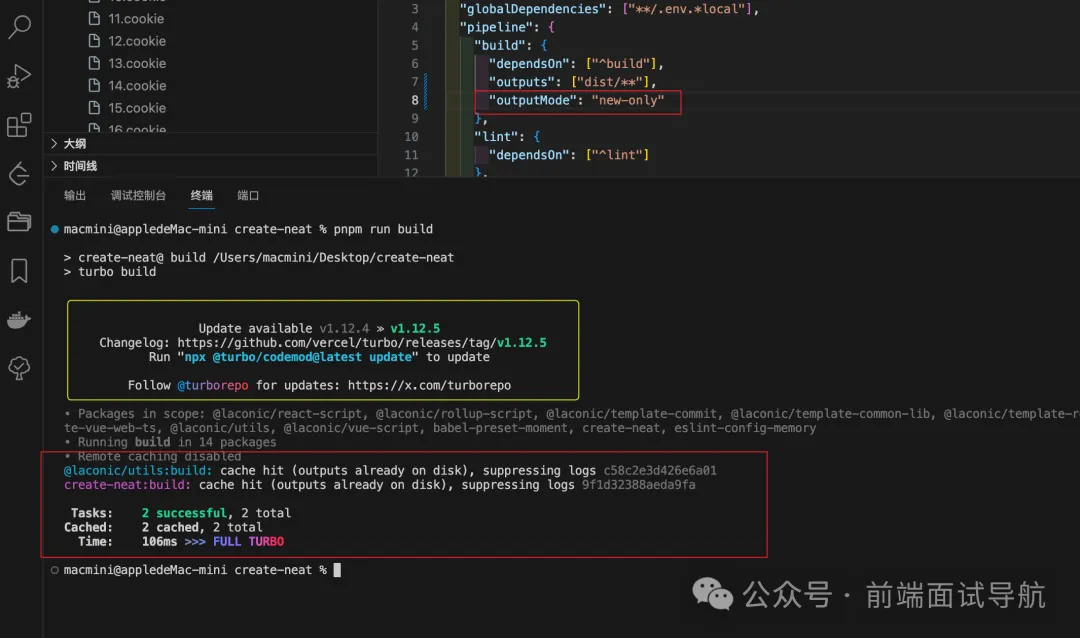Open the Run and Debug view
The width and height of the screenshot is (1080, 638).
19,76
